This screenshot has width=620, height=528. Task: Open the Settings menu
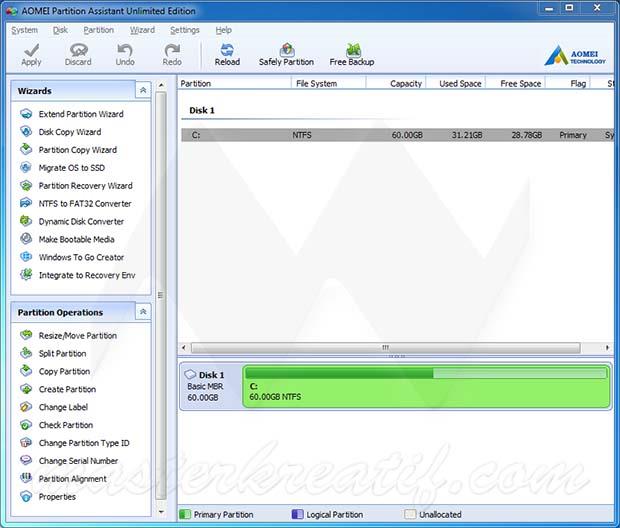click(x=185, y=30)
